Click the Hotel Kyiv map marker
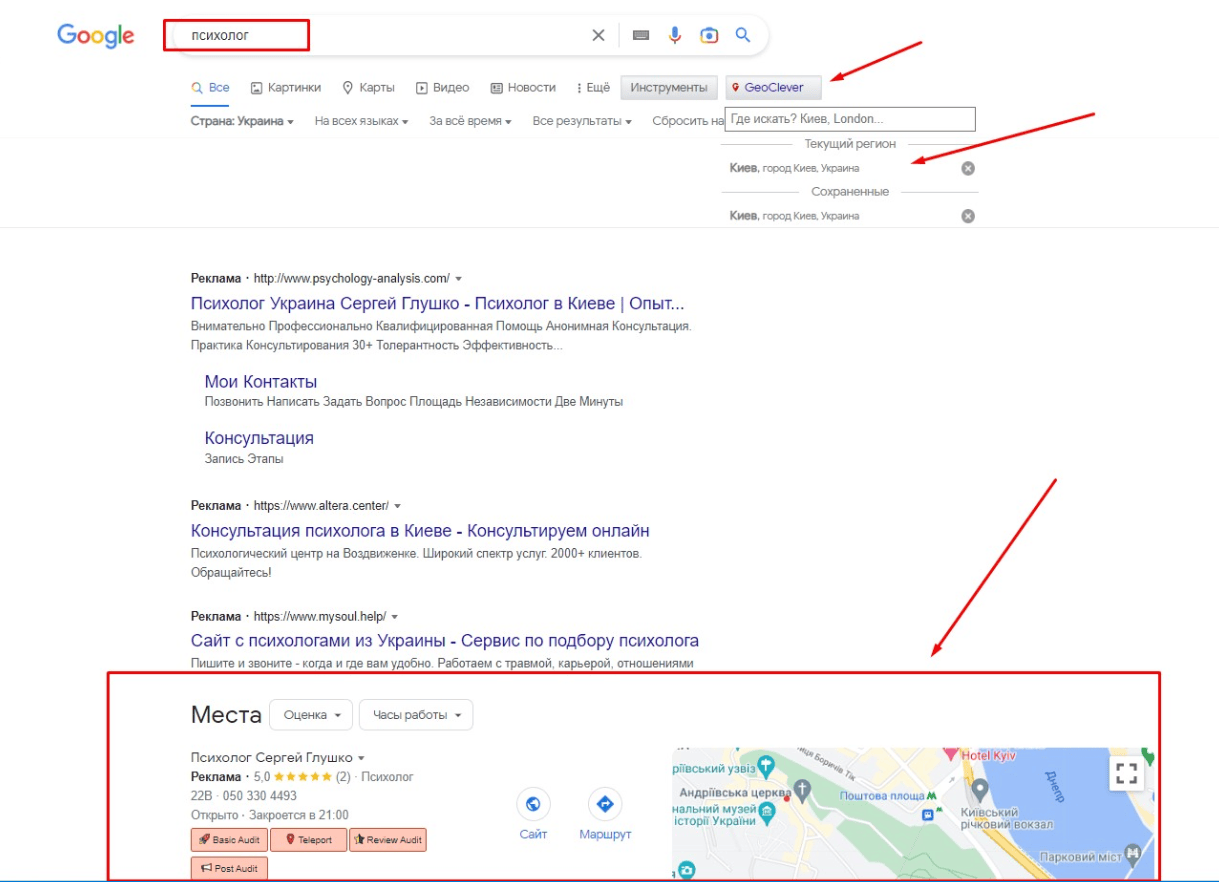Screen dimensions: 1219x882 [x=952, y=753]
